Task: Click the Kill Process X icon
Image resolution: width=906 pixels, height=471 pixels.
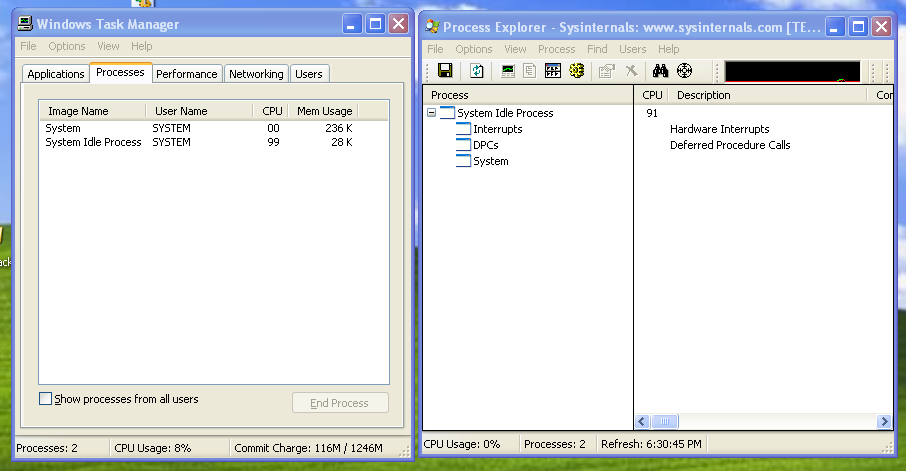Action: pos(632,71)
